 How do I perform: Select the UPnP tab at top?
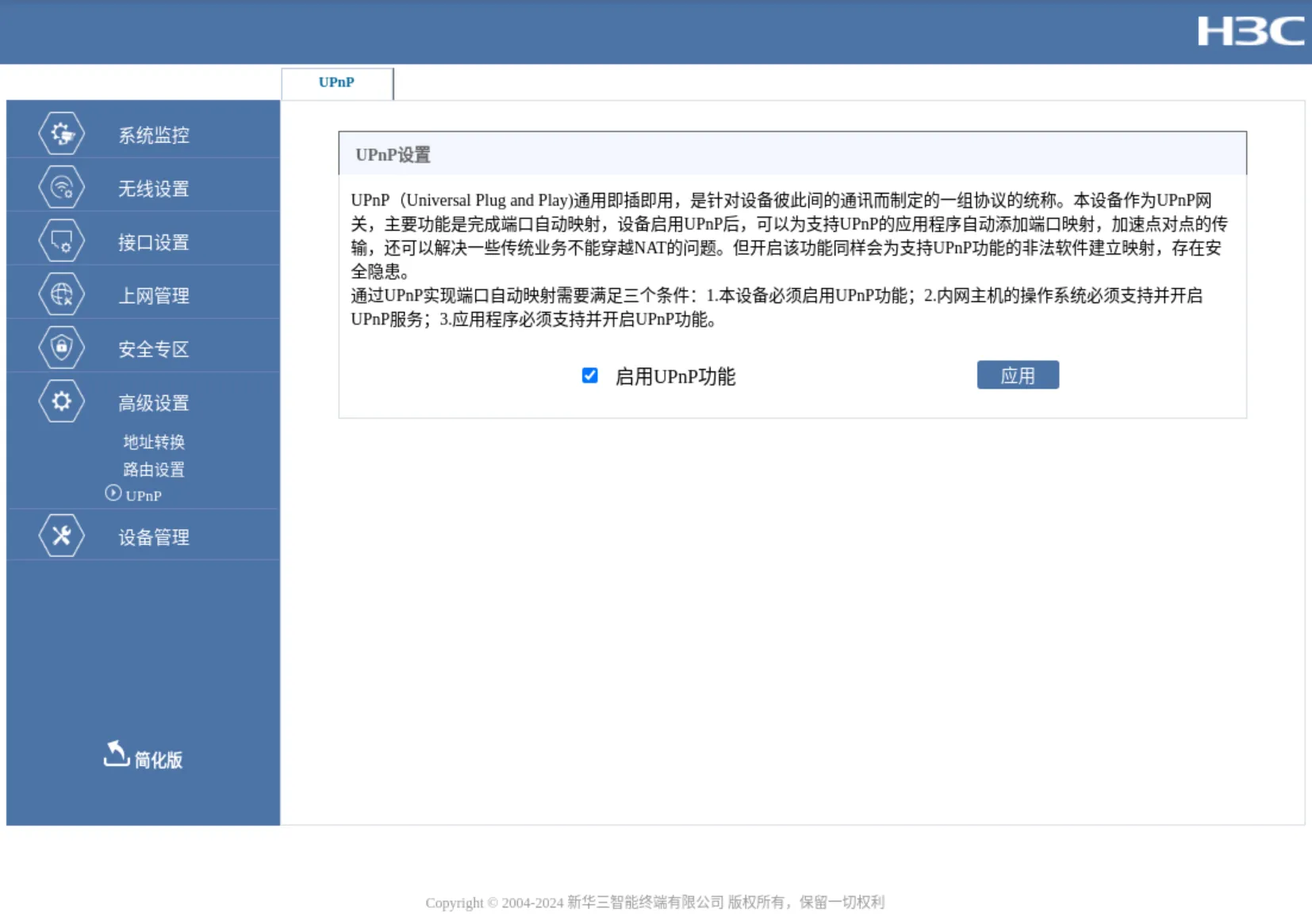point(336,82)
